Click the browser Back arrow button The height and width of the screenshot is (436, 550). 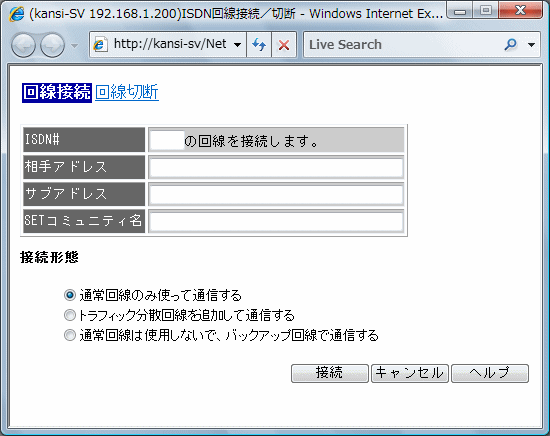[23, 45]
